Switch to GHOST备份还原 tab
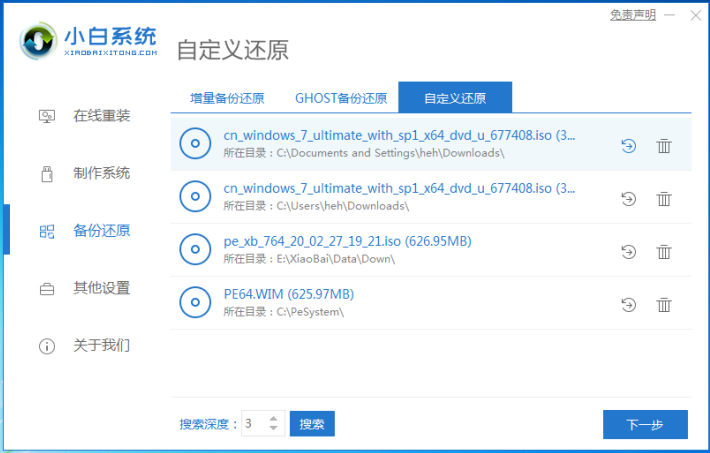 click(340, 98)
